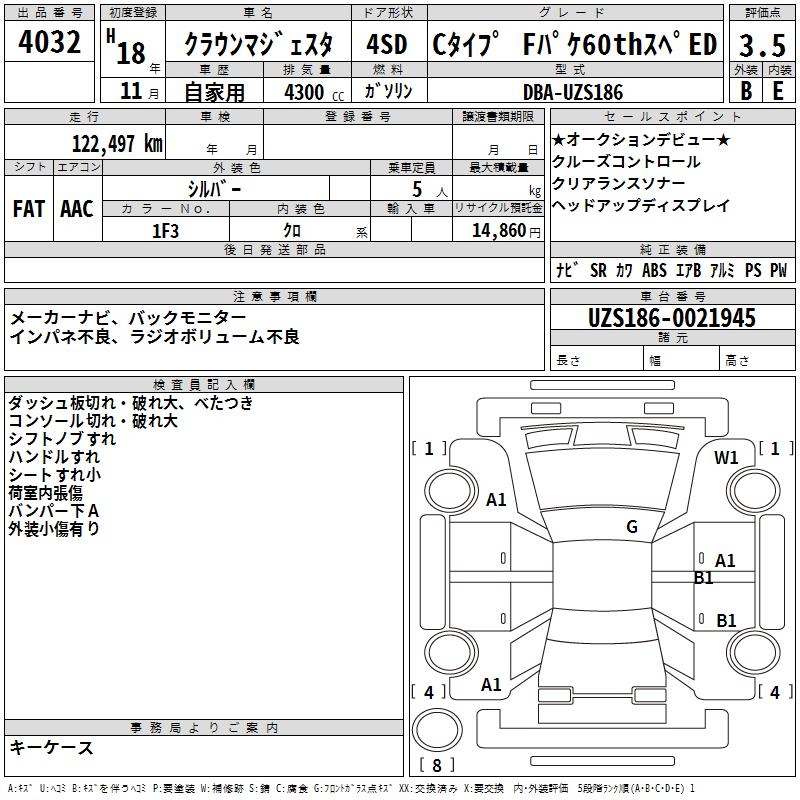Screen dimensions: 800x800
Task: Click the G windshield mark on the diagram
Action: pos(631,527)
